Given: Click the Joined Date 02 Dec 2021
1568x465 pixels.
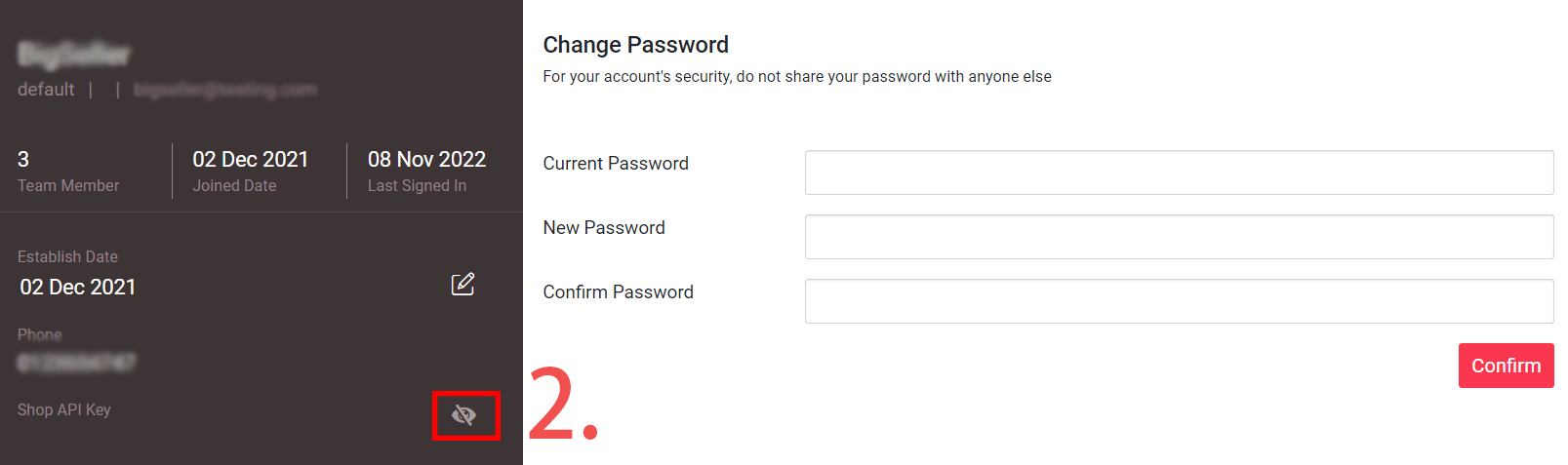Looking at the screenshot, I should click(251, 159).
